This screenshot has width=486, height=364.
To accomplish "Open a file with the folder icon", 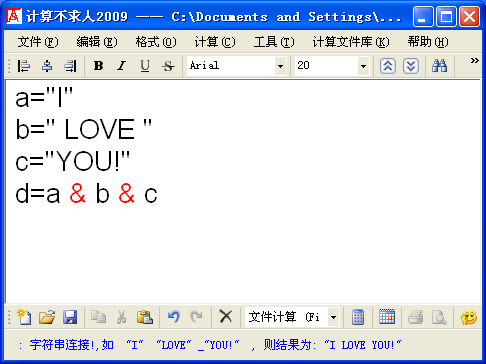I will [47, 317].
